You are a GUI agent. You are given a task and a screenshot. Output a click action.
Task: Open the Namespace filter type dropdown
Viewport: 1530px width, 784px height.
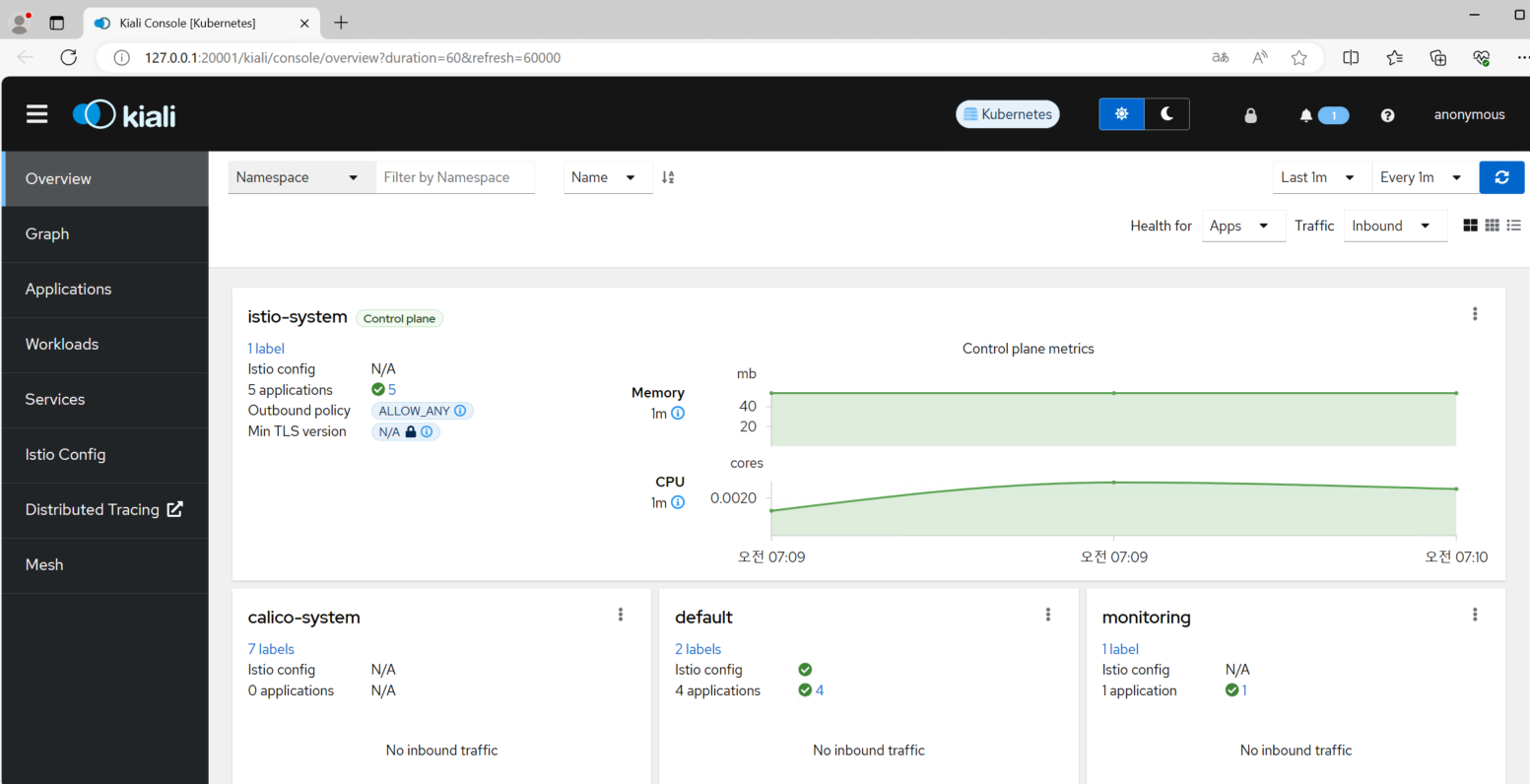pos(301,177)
